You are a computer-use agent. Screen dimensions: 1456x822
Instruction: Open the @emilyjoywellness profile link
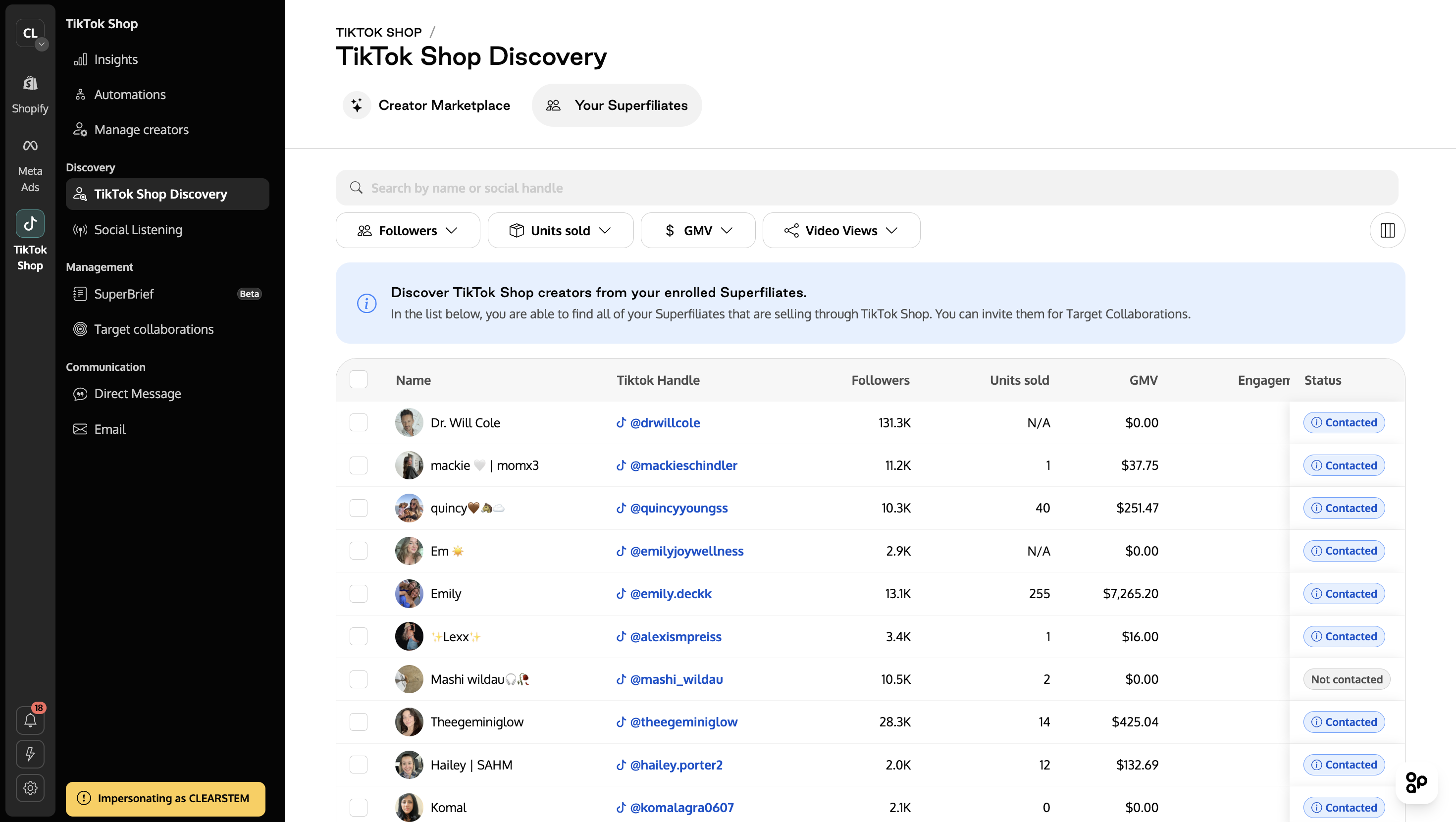click(687, 551)
